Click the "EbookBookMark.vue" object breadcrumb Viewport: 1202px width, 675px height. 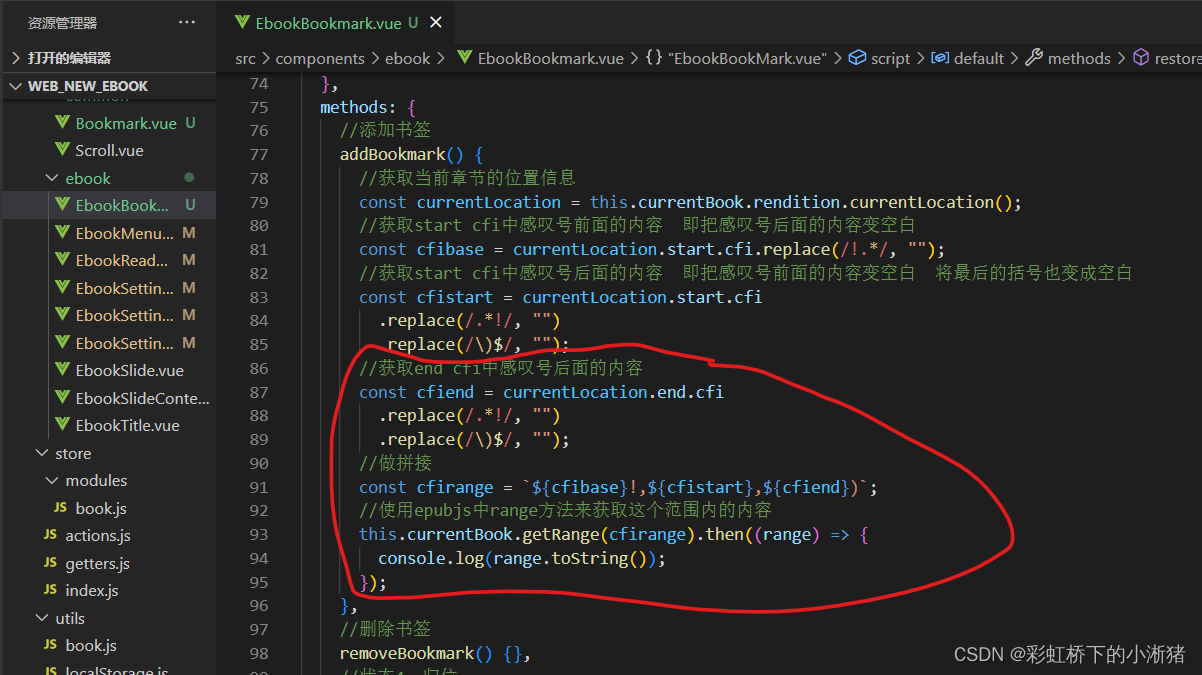[x=748, y=58]
